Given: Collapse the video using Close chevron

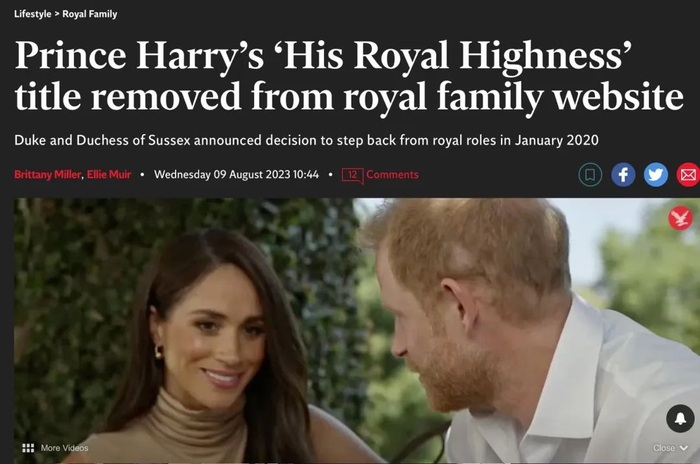Looking at the screenshot, I should pyautogui.click(x=683, y=448).
